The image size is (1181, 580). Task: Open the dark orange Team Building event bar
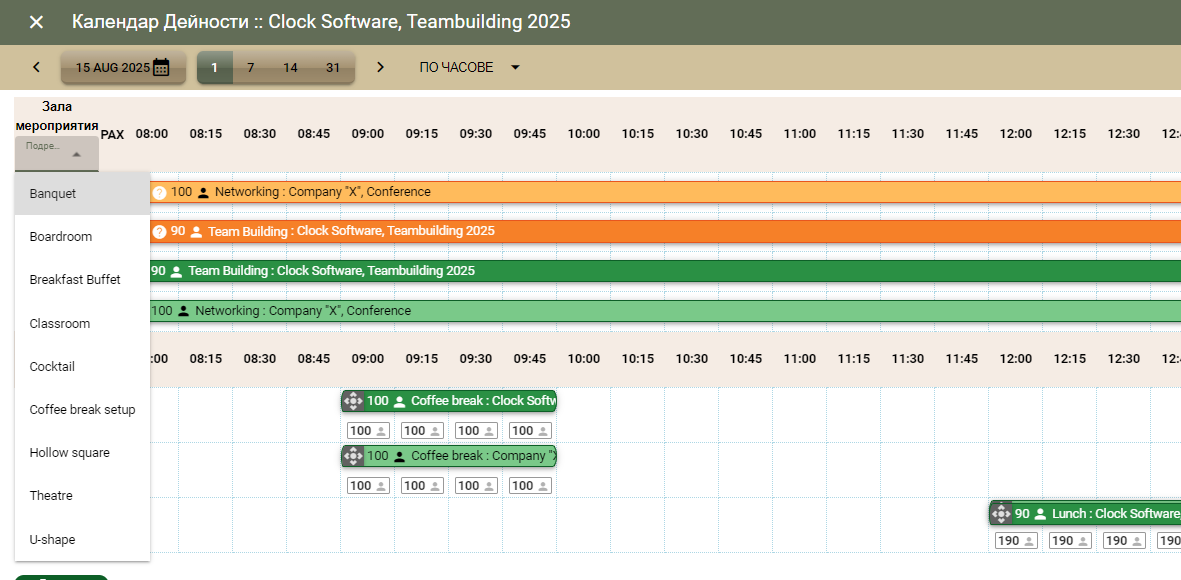point(665,231)
